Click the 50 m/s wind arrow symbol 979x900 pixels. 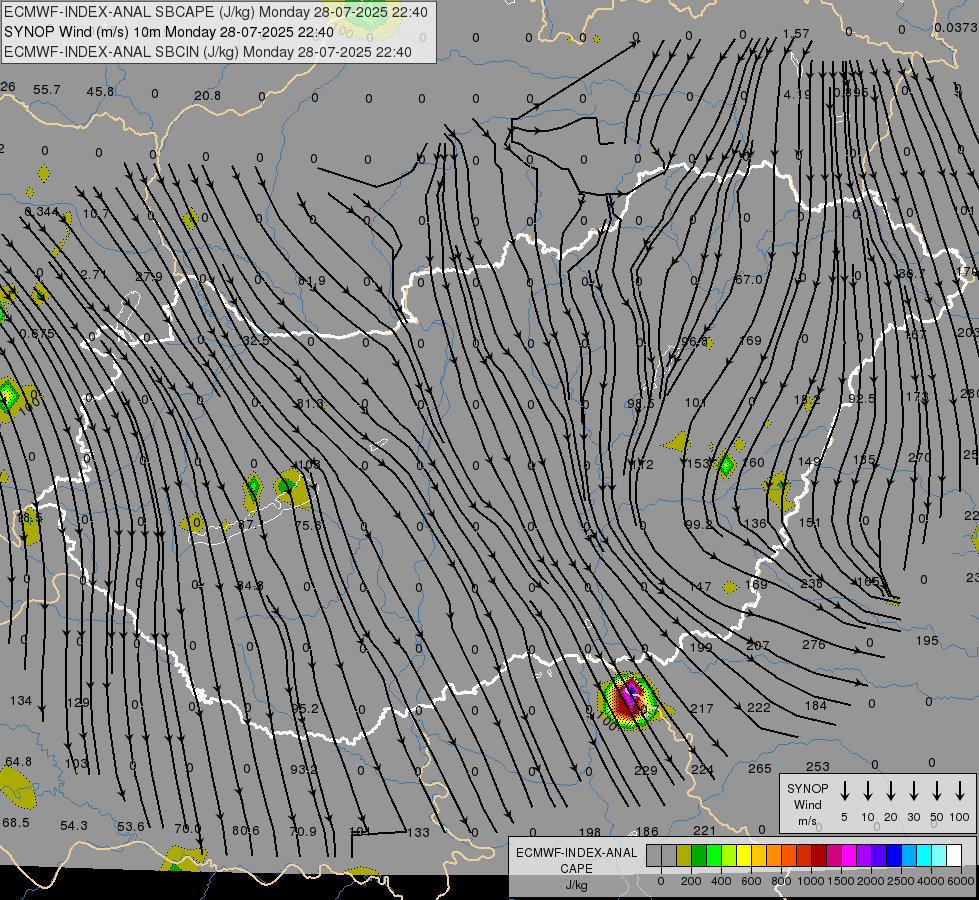[937, 791]
